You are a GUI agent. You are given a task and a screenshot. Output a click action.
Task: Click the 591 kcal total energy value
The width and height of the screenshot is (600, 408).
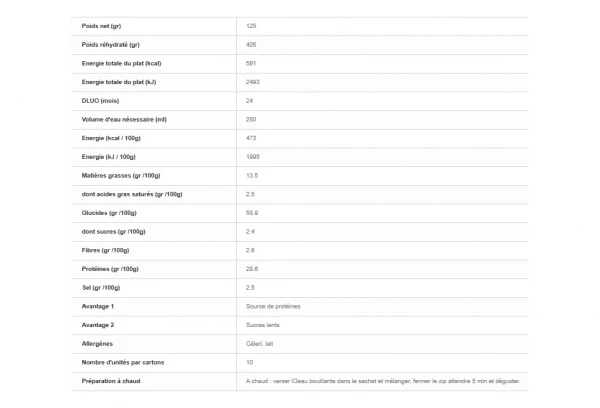click(252, 62)
